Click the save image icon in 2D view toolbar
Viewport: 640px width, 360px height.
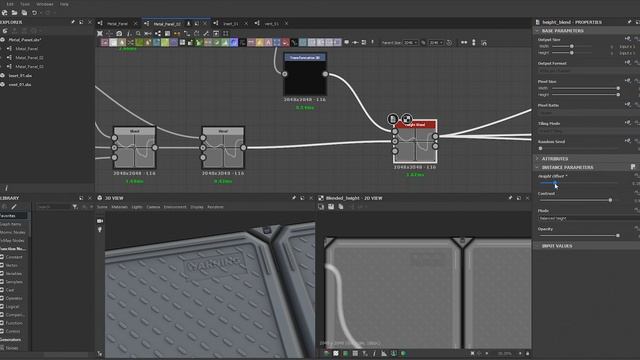[x=331, y=207]
